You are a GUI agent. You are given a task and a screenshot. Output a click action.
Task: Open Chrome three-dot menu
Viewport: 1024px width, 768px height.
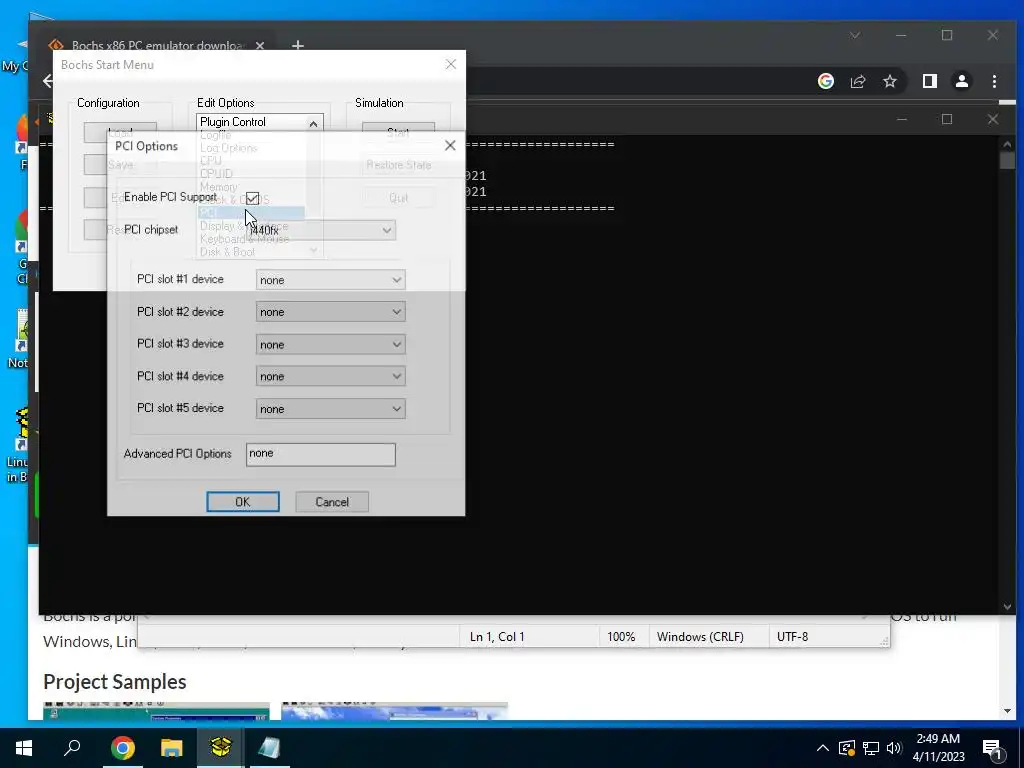[x=994, y=81]
